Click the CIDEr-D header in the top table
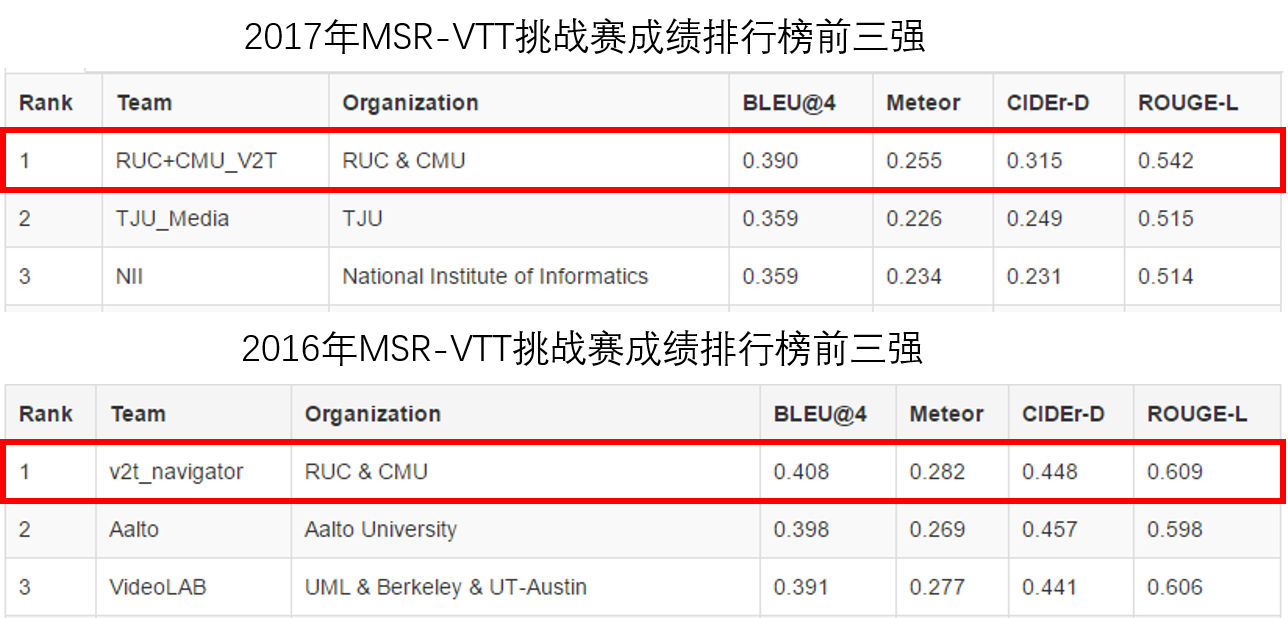The width and height of the screenshot is (1288, 618). [1048, 102]
